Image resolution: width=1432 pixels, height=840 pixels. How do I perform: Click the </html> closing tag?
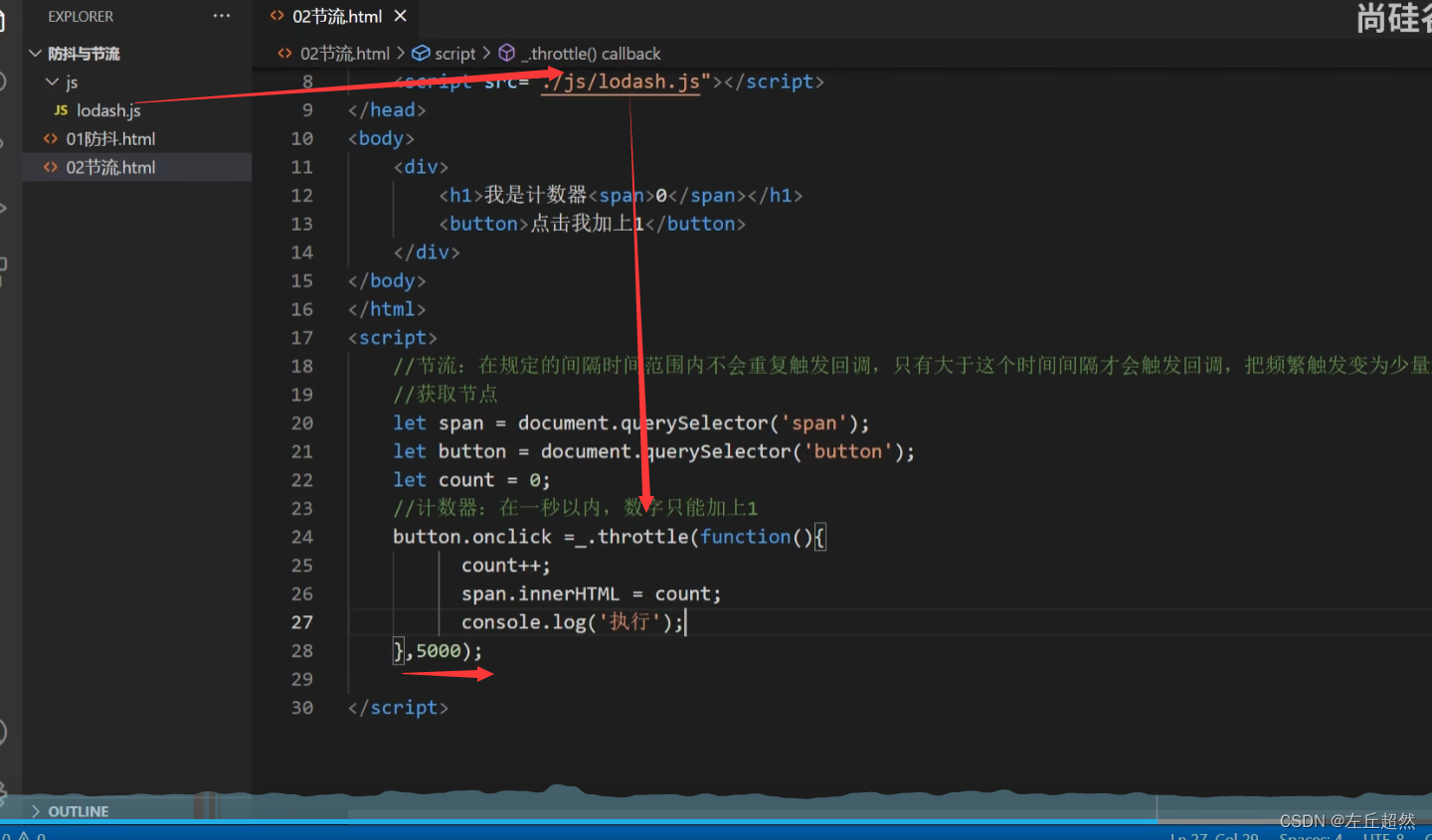387,309
